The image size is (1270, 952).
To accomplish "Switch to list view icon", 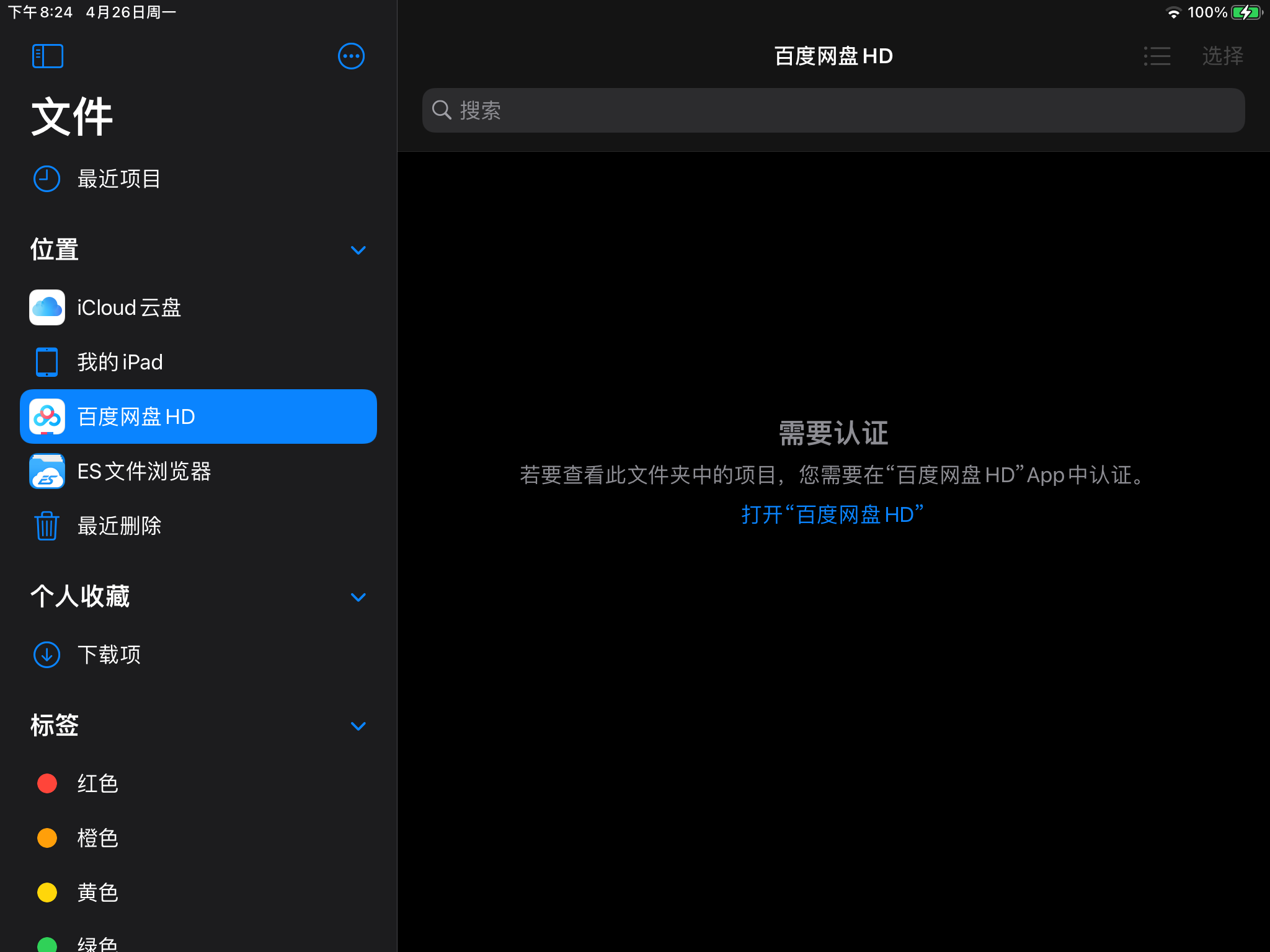I will pyautogui.click(x=1157, y=56).
